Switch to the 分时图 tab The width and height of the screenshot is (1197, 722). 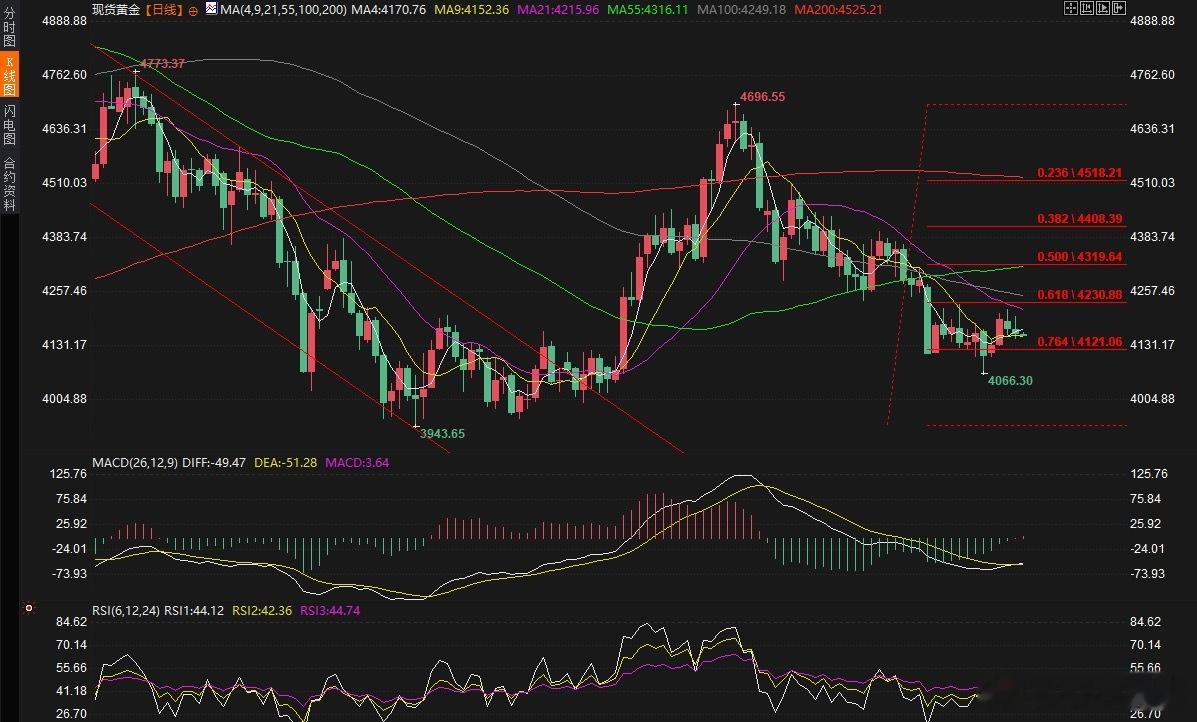pos(9,29)
